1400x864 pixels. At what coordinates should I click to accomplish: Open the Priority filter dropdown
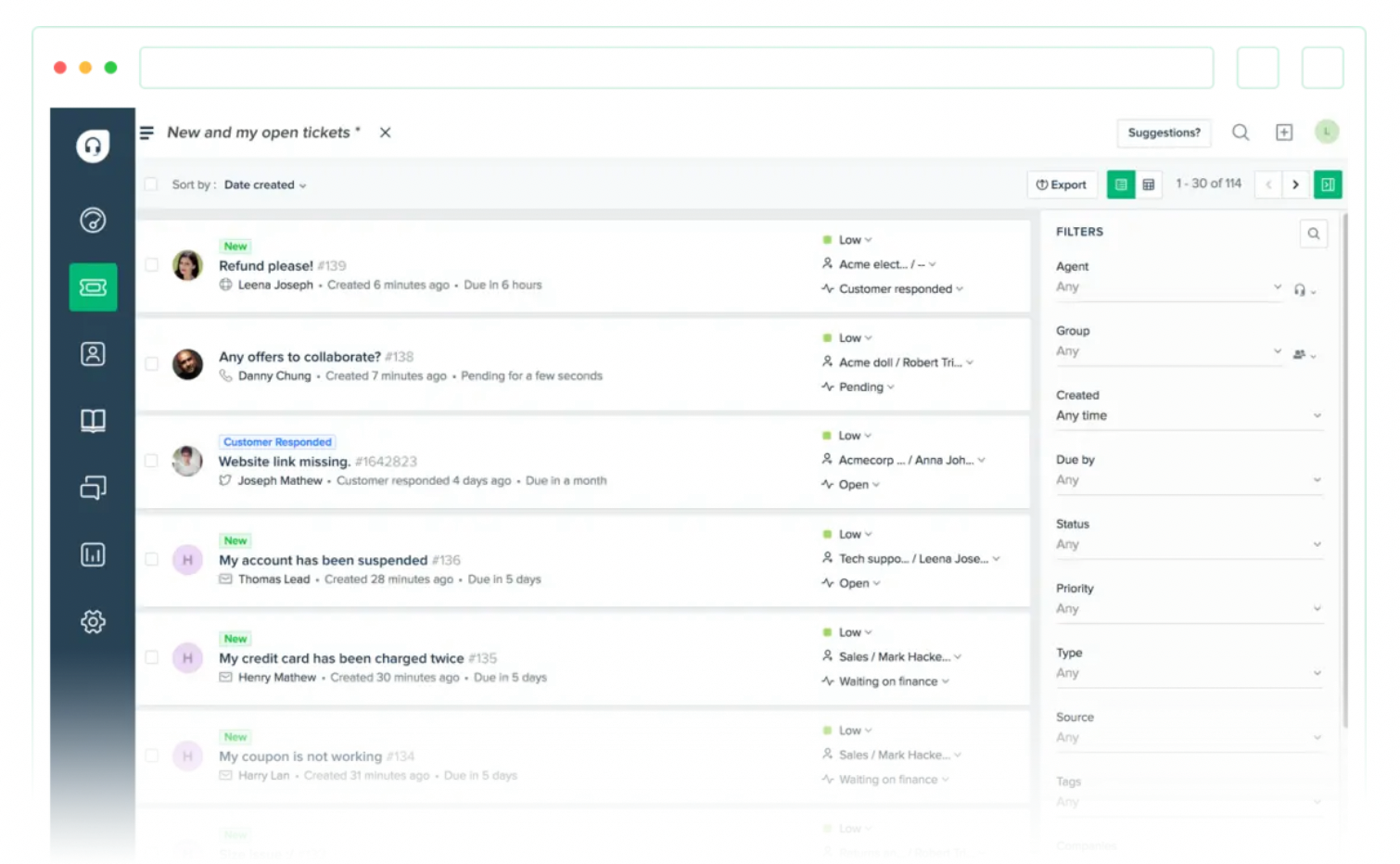click(x=1190, y=609)
